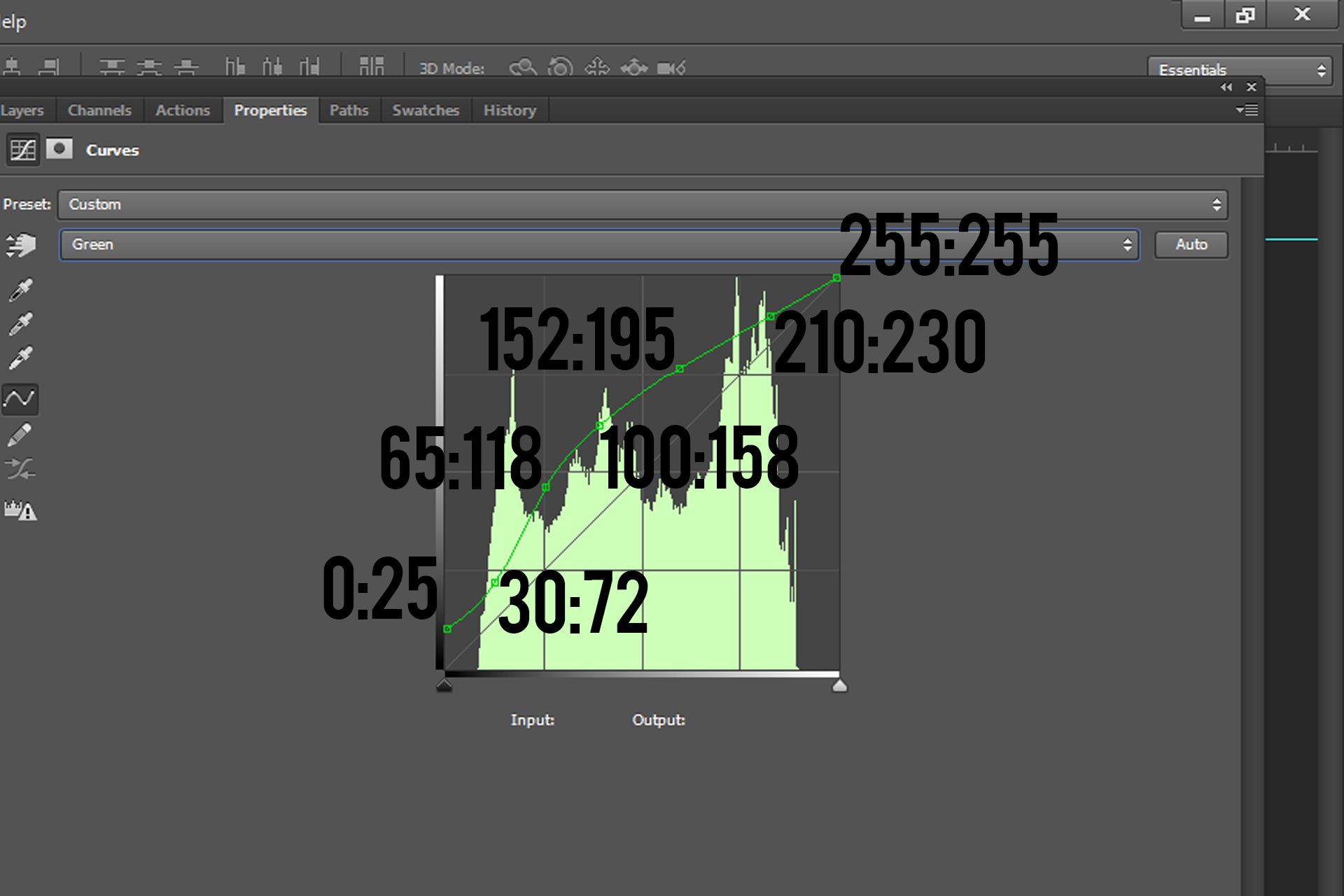Click the 152:195 curve control point
The width and height of the screenshot is (1344, 896).
click(x=680, y=369)
